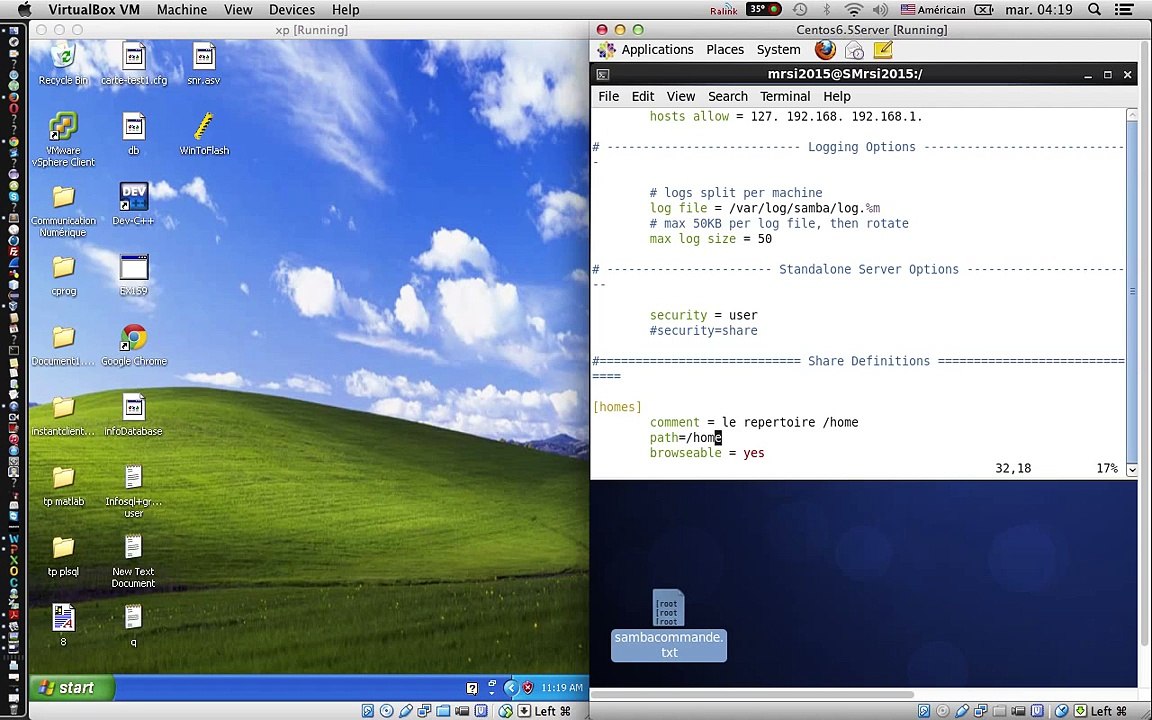Open VirtualBox View menu
Viewport: 1152px width, 720px height.
coord(238,10)
